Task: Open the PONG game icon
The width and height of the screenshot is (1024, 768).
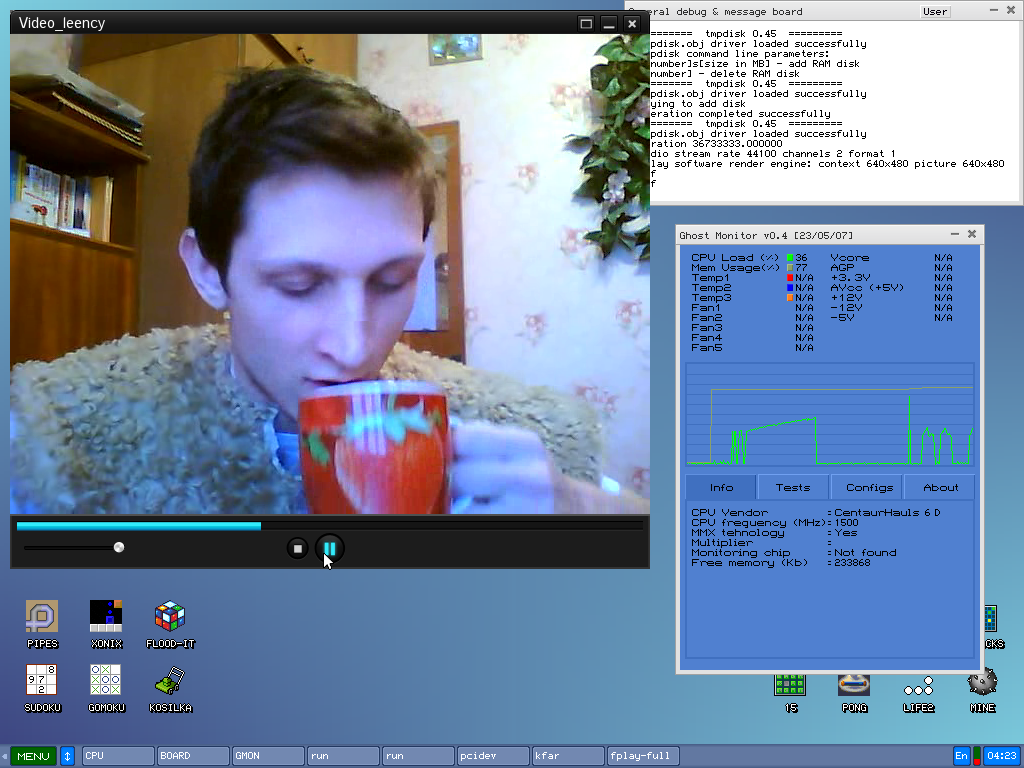Action: click(854, 685)
